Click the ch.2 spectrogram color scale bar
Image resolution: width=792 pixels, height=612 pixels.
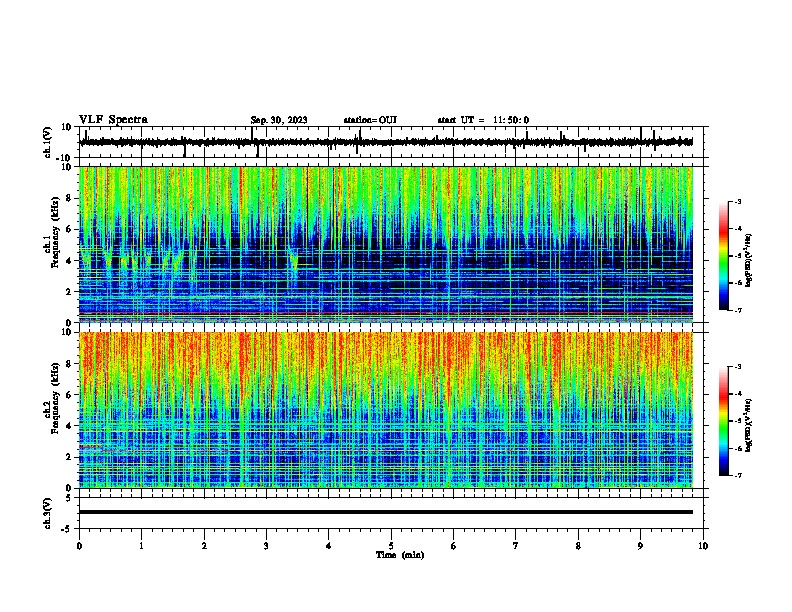click(724, 421)
